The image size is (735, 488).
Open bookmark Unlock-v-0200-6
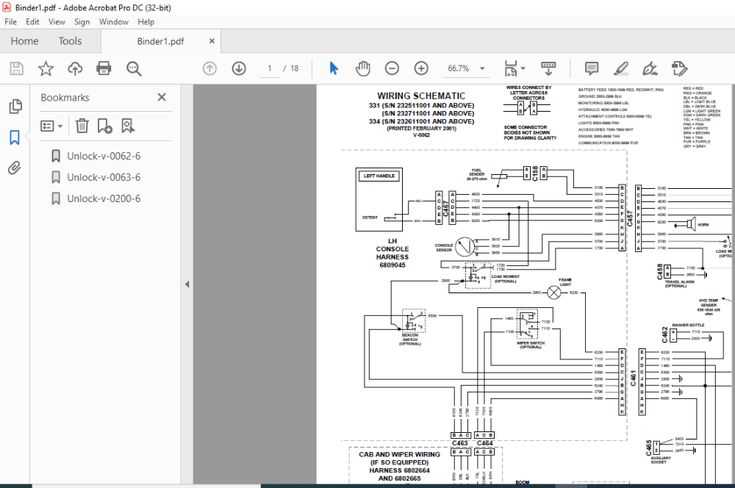pyautogui.click(x=104, y=198)
